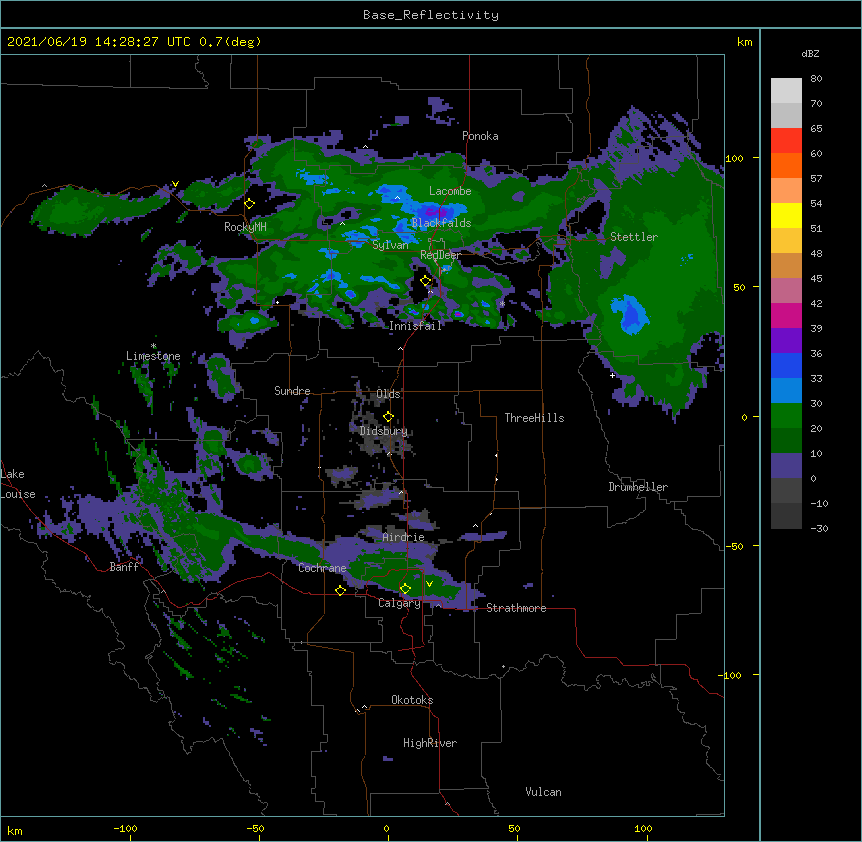Click the ThreeHills label
The width and height of the screenshot is (862, 842).
click(534, 418)
